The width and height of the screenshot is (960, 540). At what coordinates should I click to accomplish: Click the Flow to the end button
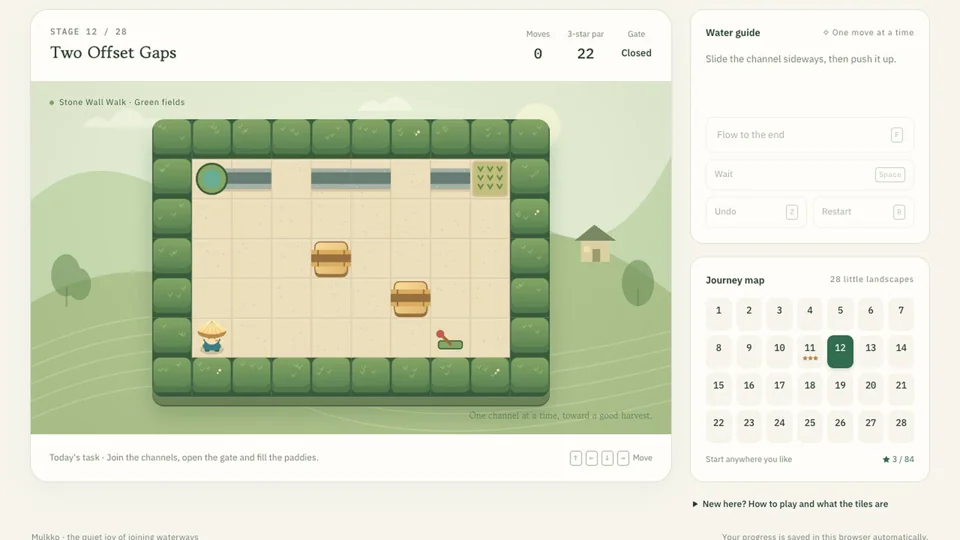(x=809, y=135)
